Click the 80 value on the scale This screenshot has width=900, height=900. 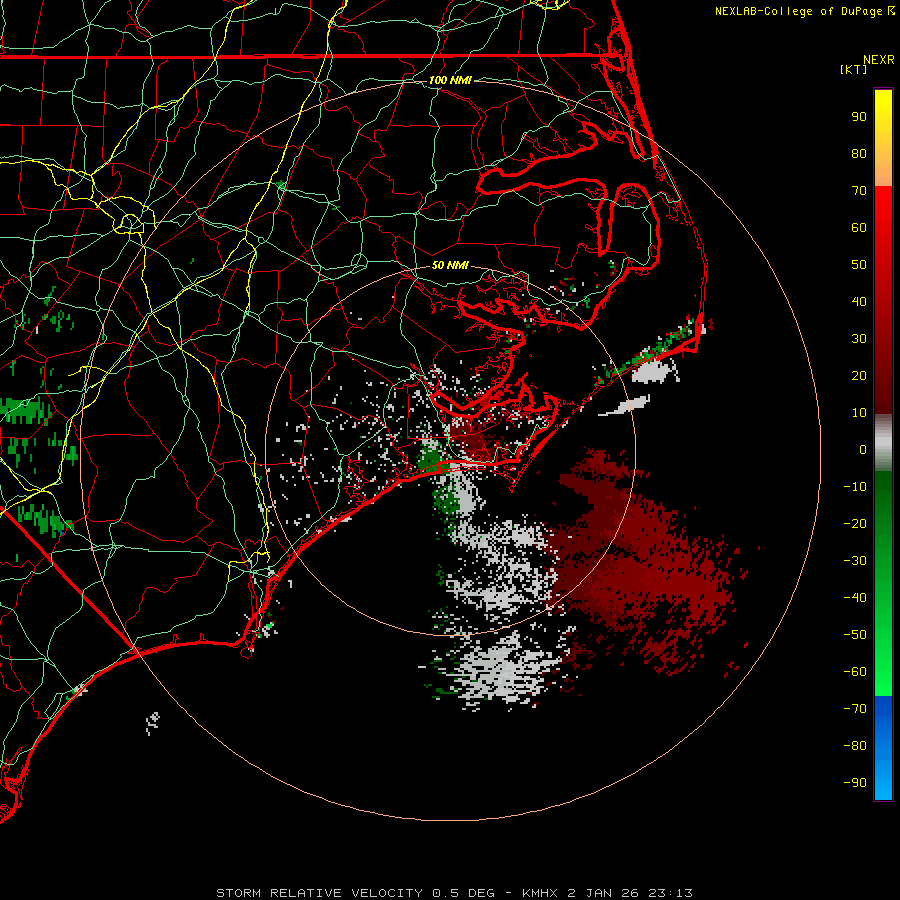859,153
